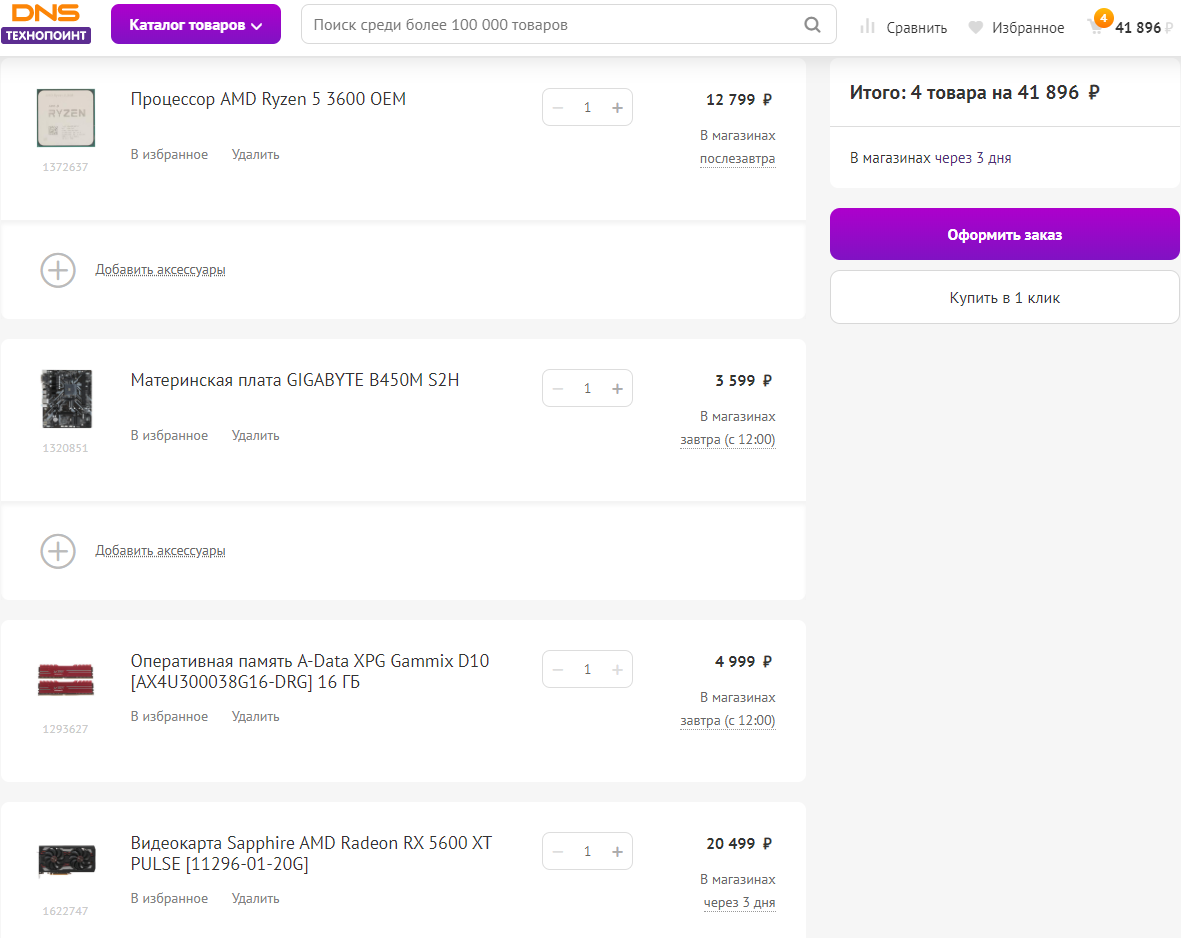
Task: Expand послезавтра availability for Ryzen processor
Action: coord(737,159)
